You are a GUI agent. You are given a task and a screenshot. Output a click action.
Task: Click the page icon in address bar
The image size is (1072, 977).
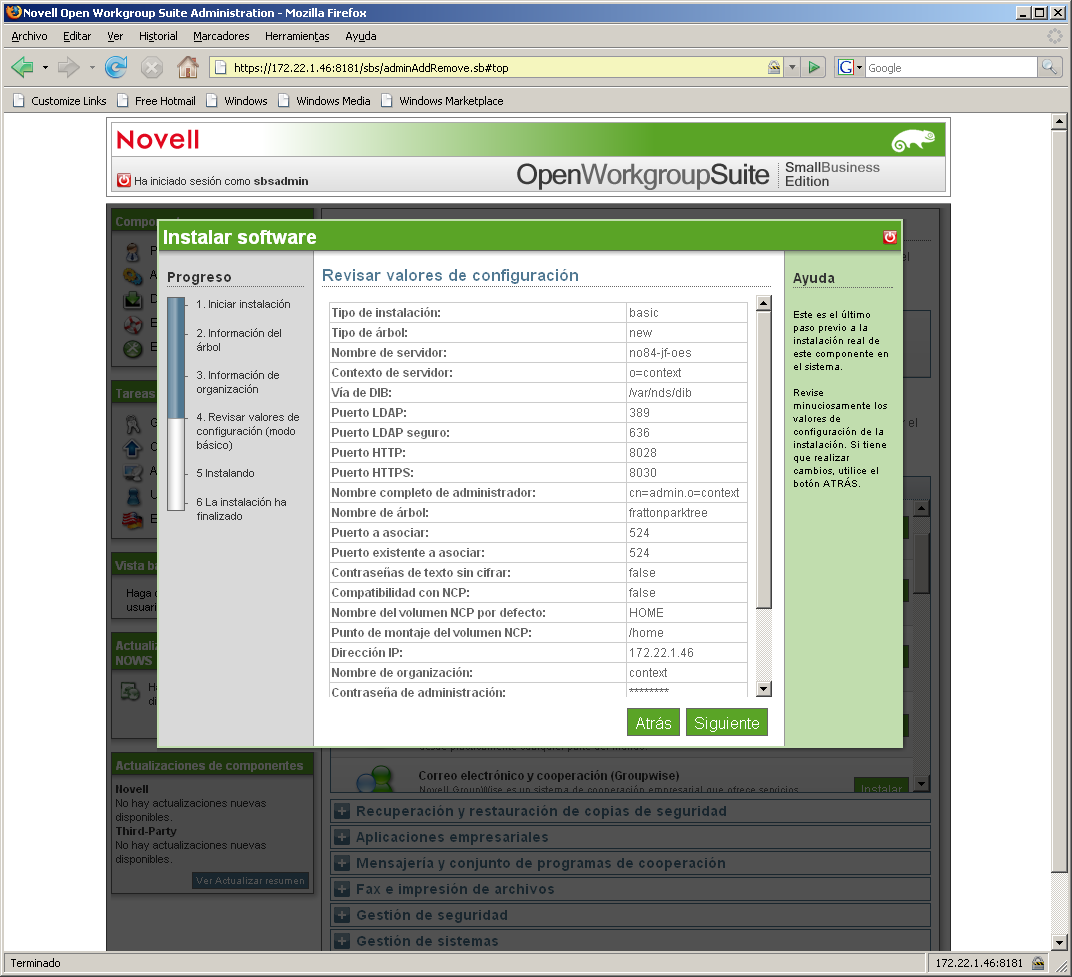click(220, 67)
